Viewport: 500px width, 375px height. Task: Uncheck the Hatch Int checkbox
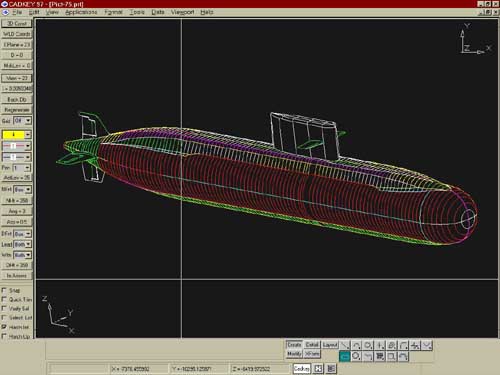[x=4, y=327]
